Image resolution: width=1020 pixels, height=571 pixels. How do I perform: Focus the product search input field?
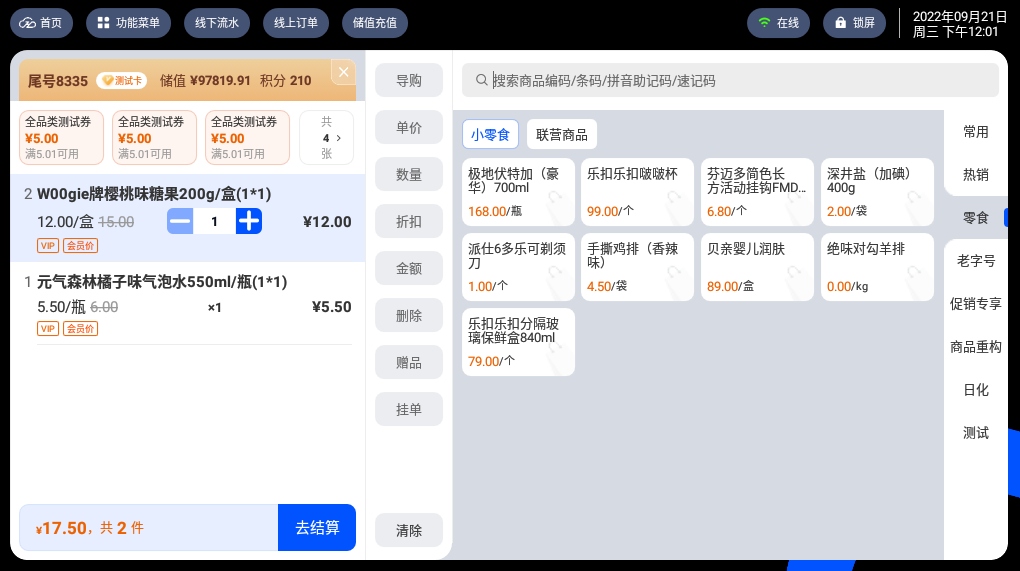point(740,80)
